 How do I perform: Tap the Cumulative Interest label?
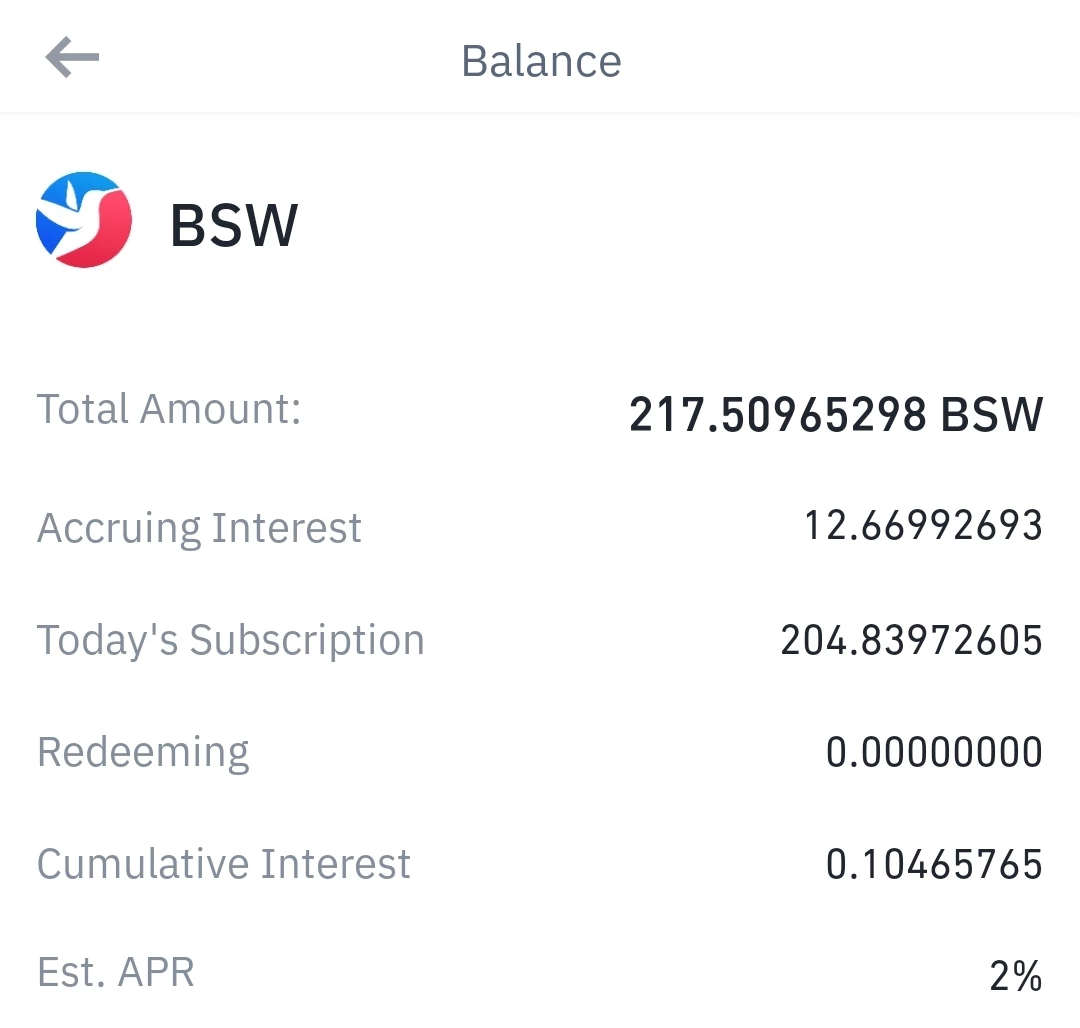224,863
